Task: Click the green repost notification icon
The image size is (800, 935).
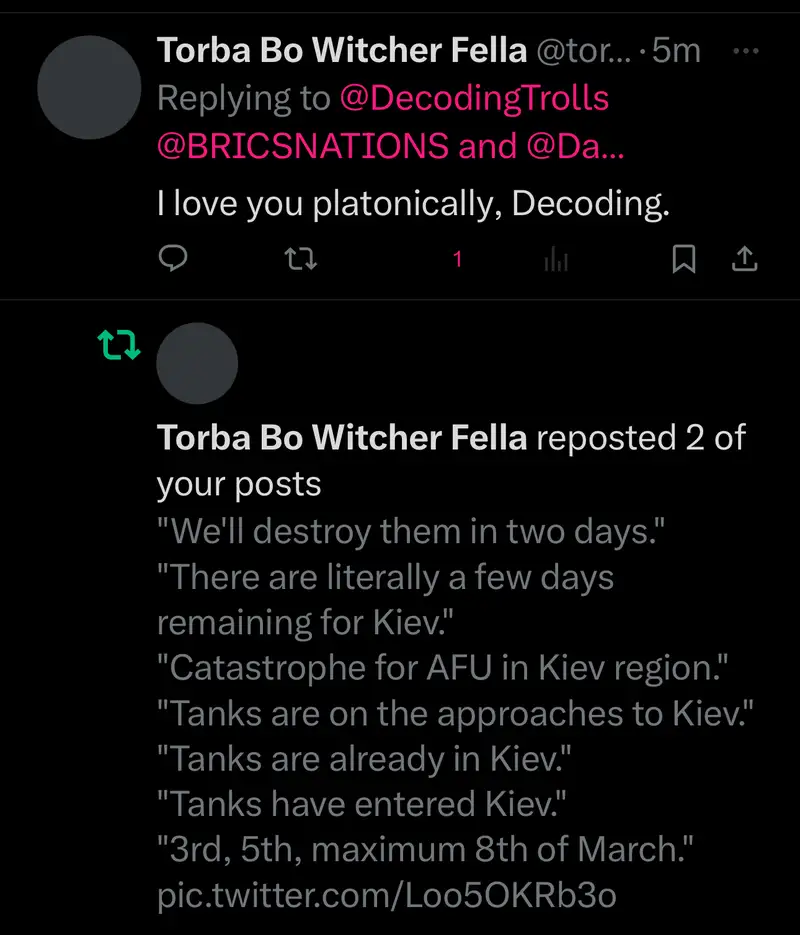Action: tap(119, 346)
